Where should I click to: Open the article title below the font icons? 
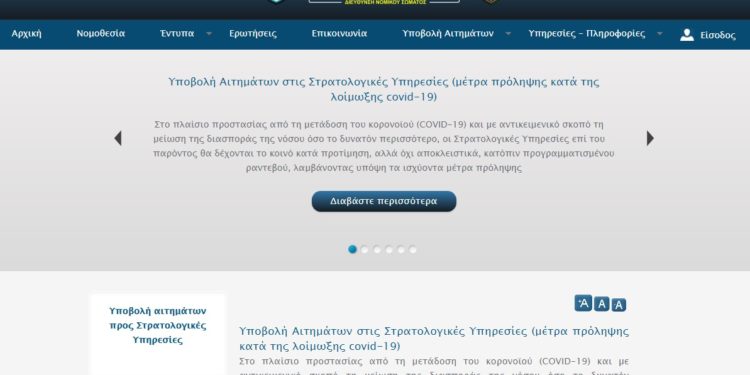[x=434, y=338]
